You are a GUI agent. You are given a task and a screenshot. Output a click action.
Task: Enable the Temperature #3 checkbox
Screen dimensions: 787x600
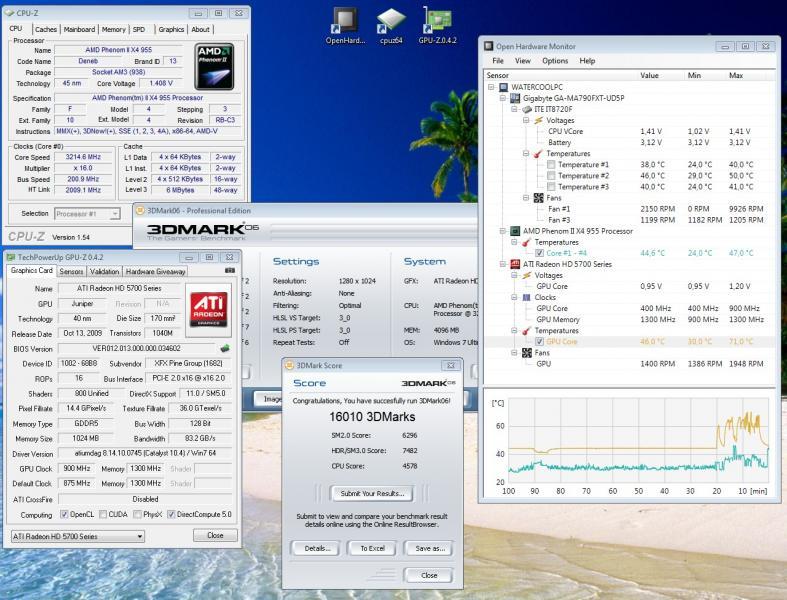551,187
